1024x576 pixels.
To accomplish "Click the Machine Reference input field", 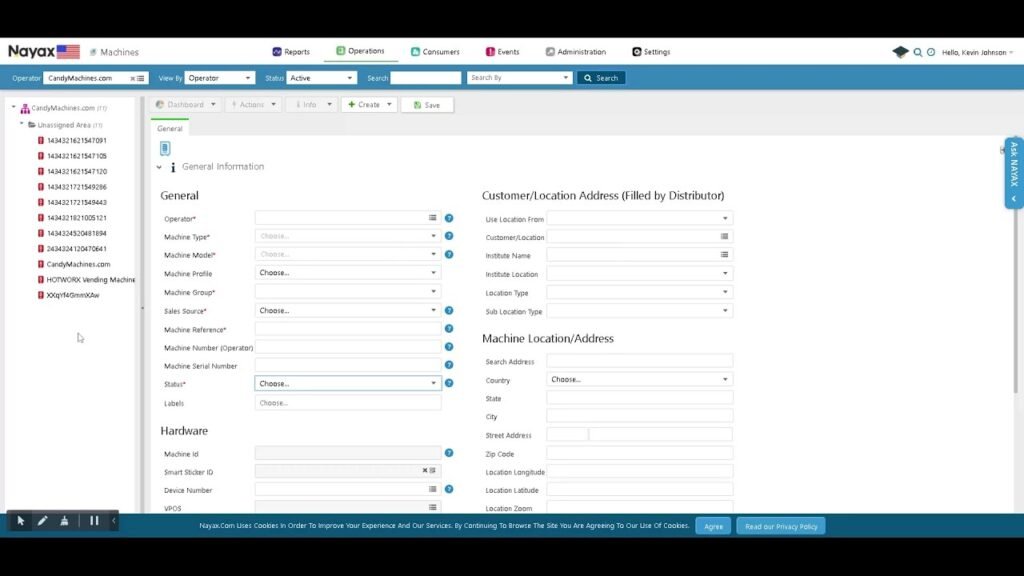I will [347, 329].
